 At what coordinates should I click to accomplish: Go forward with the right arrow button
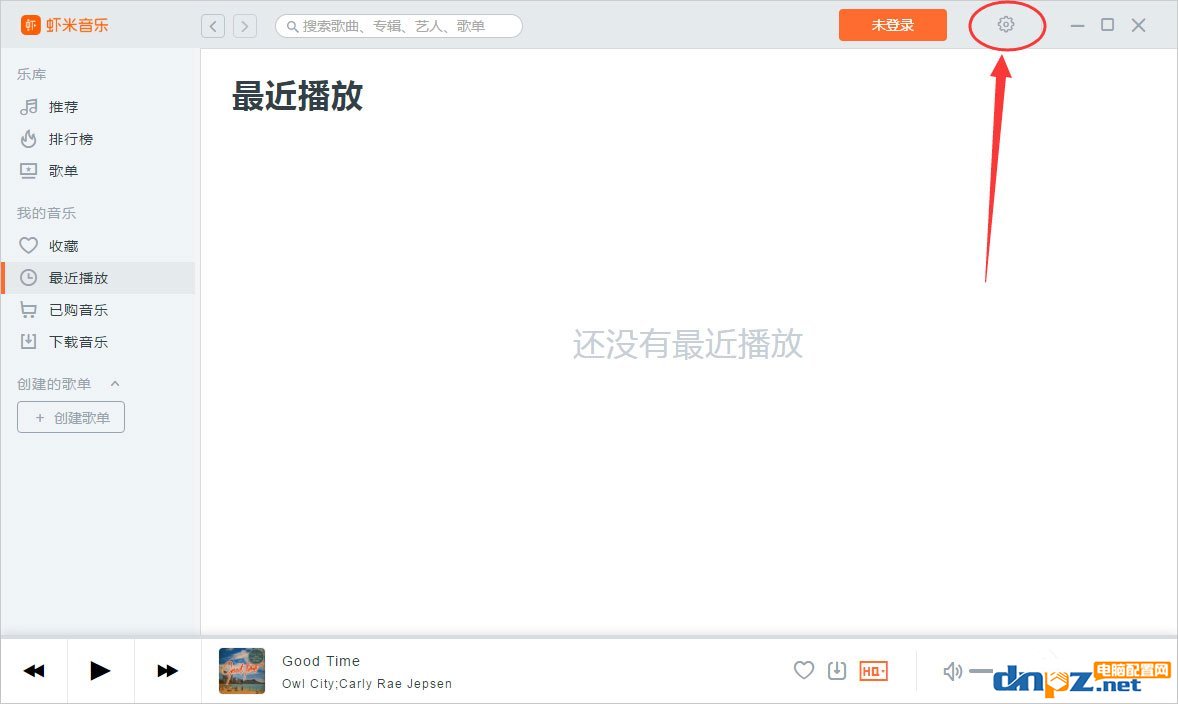(244, 26)
